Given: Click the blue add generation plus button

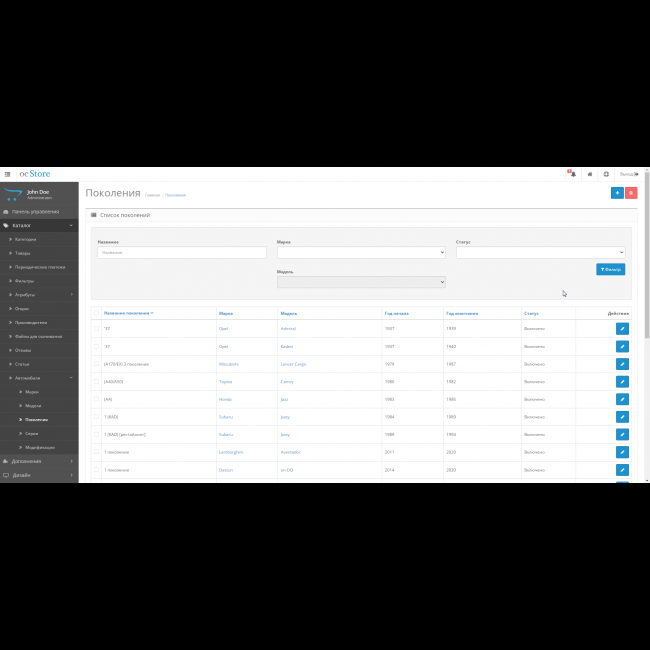Looking at the screenshot, I should pos(617,193).
